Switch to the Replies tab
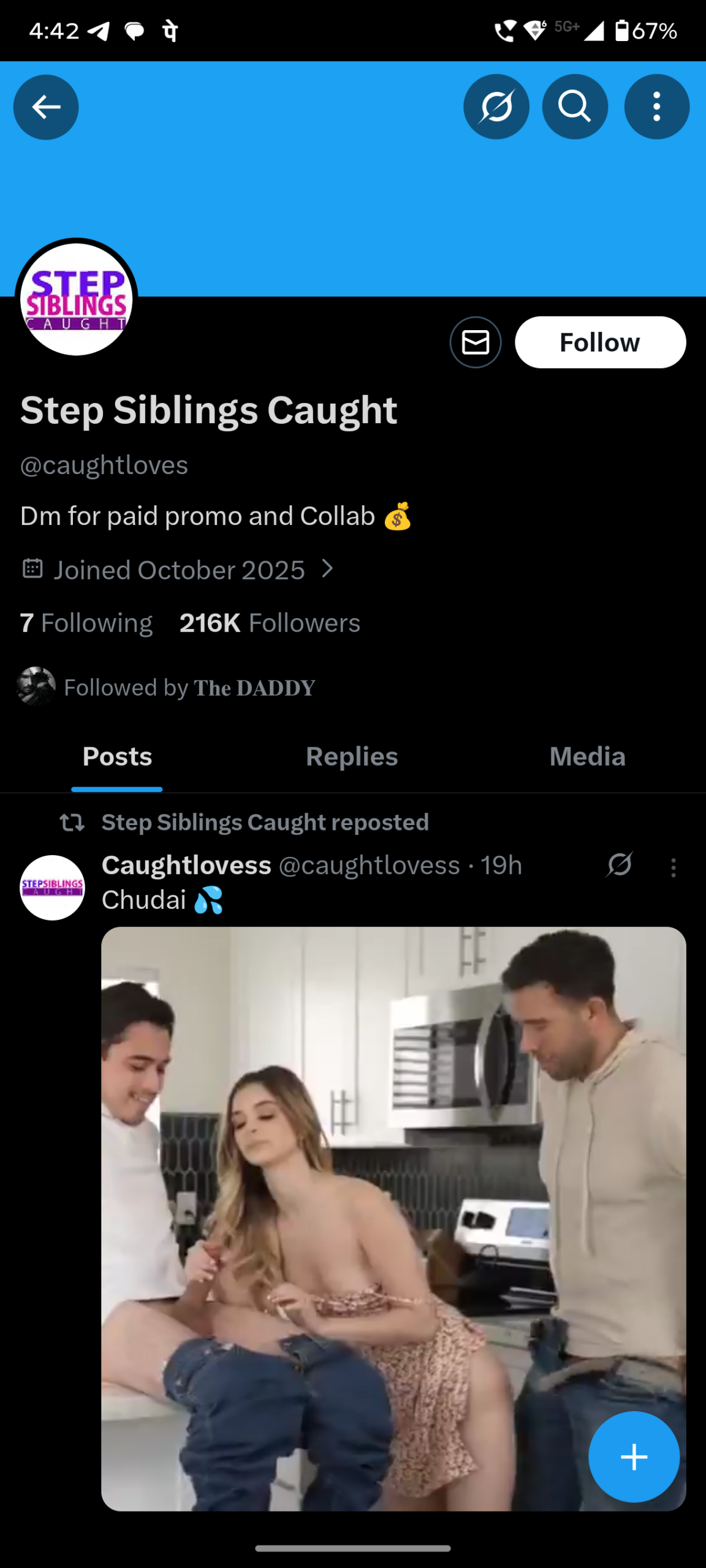This screenshot has width=706, height=1568. (352, 757)
